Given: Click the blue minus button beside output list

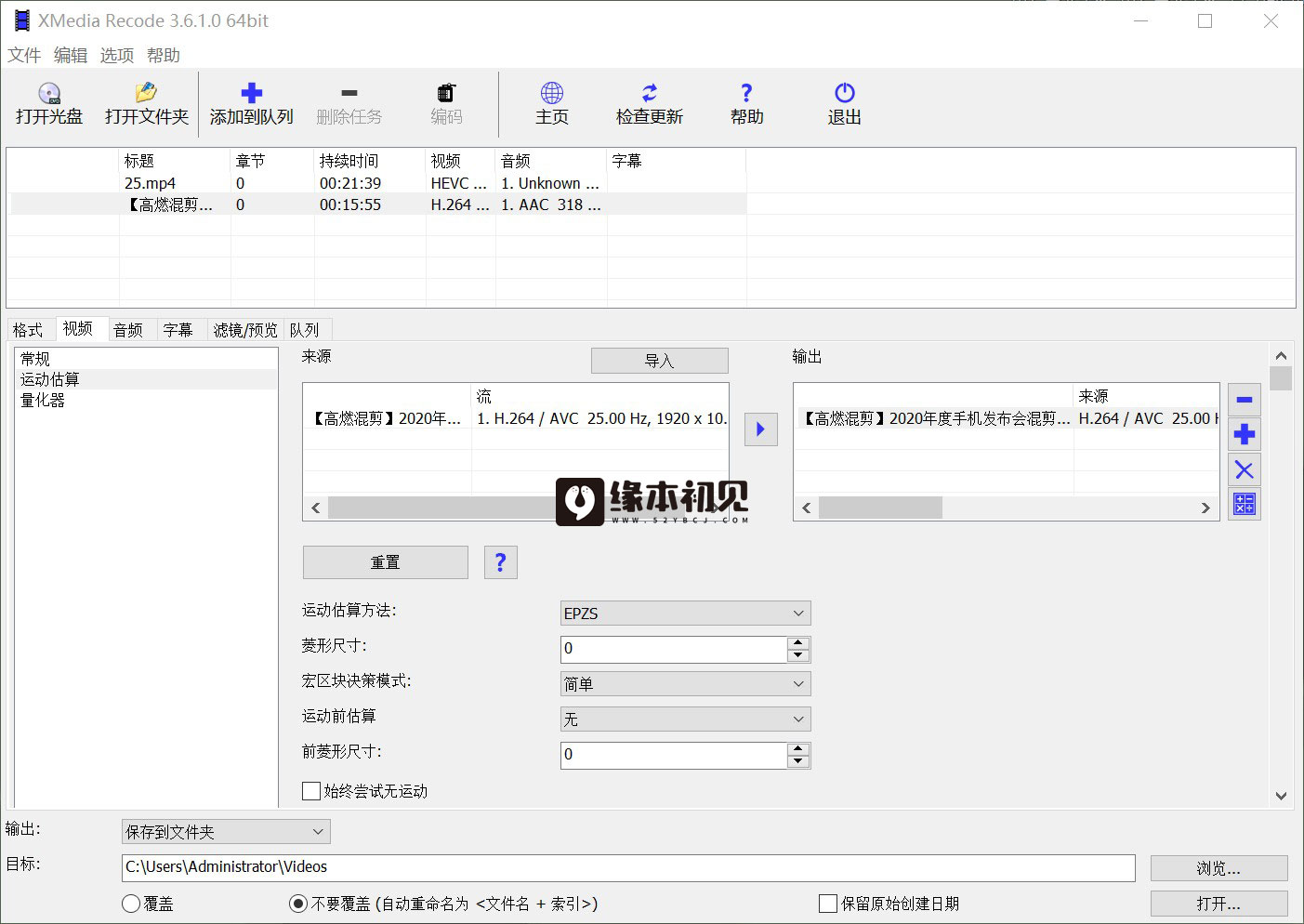Looking at the screenshot, I should [x=1245, y=401].
